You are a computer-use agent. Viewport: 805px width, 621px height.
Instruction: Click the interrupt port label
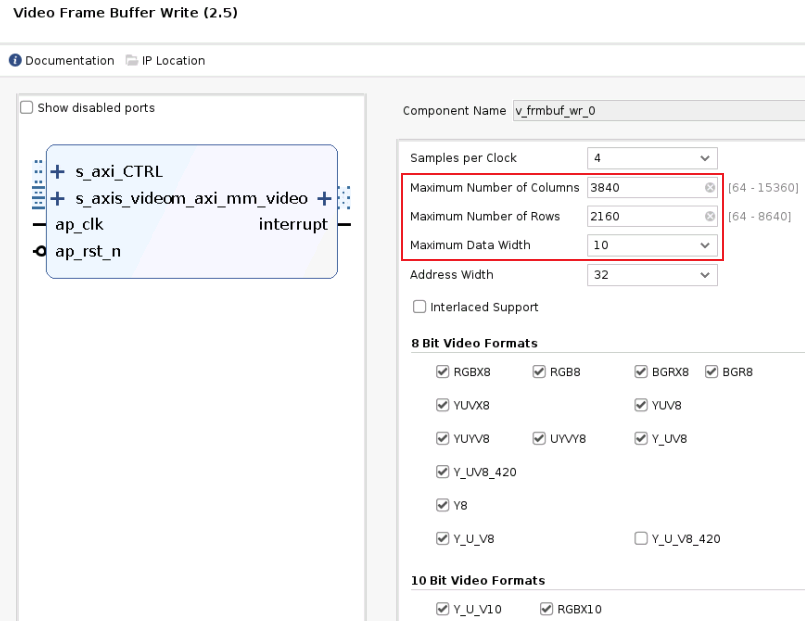293,225
